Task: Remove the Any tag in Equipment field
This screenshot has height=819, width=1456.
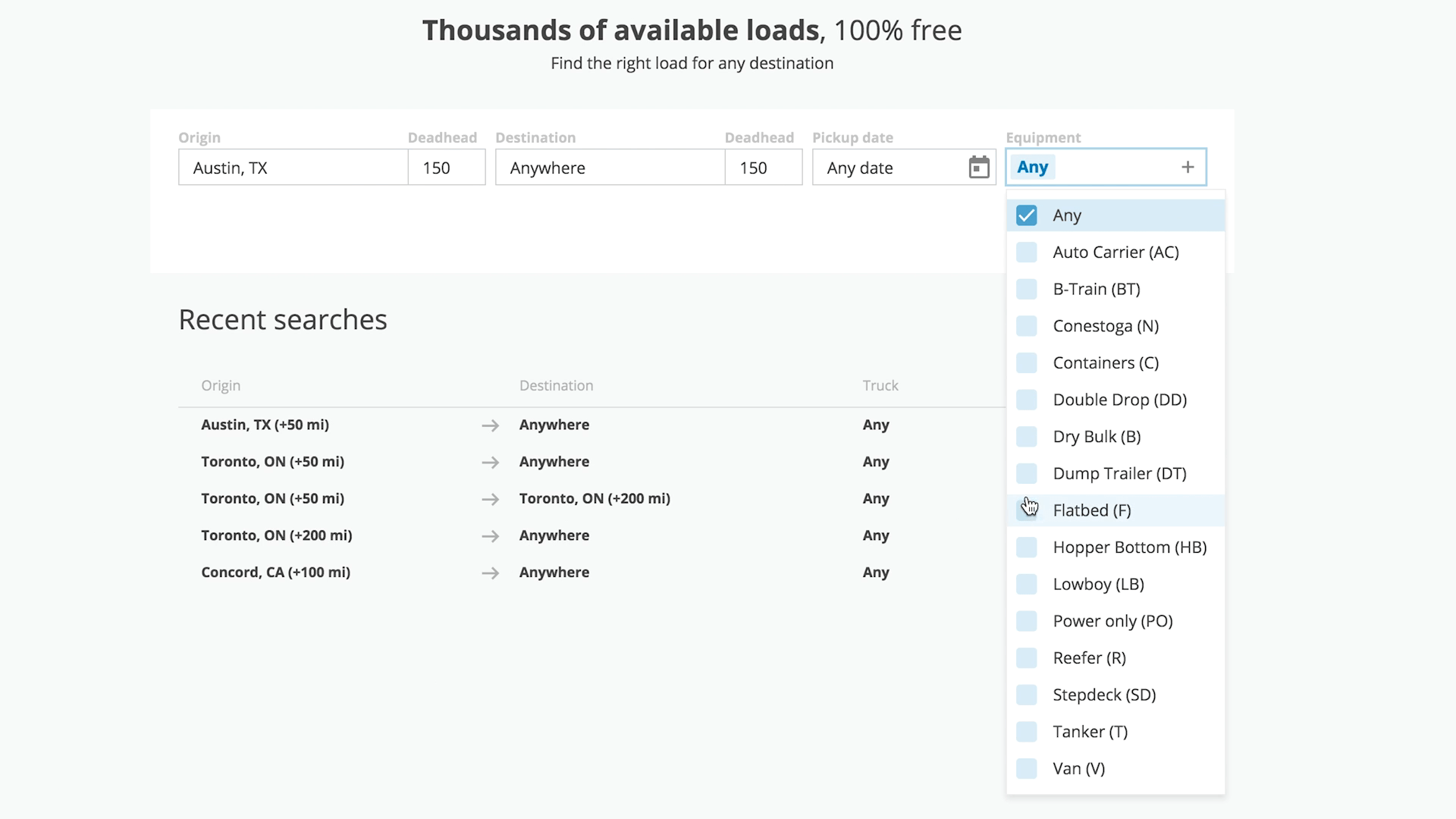Action: (x=1032, y=168)
